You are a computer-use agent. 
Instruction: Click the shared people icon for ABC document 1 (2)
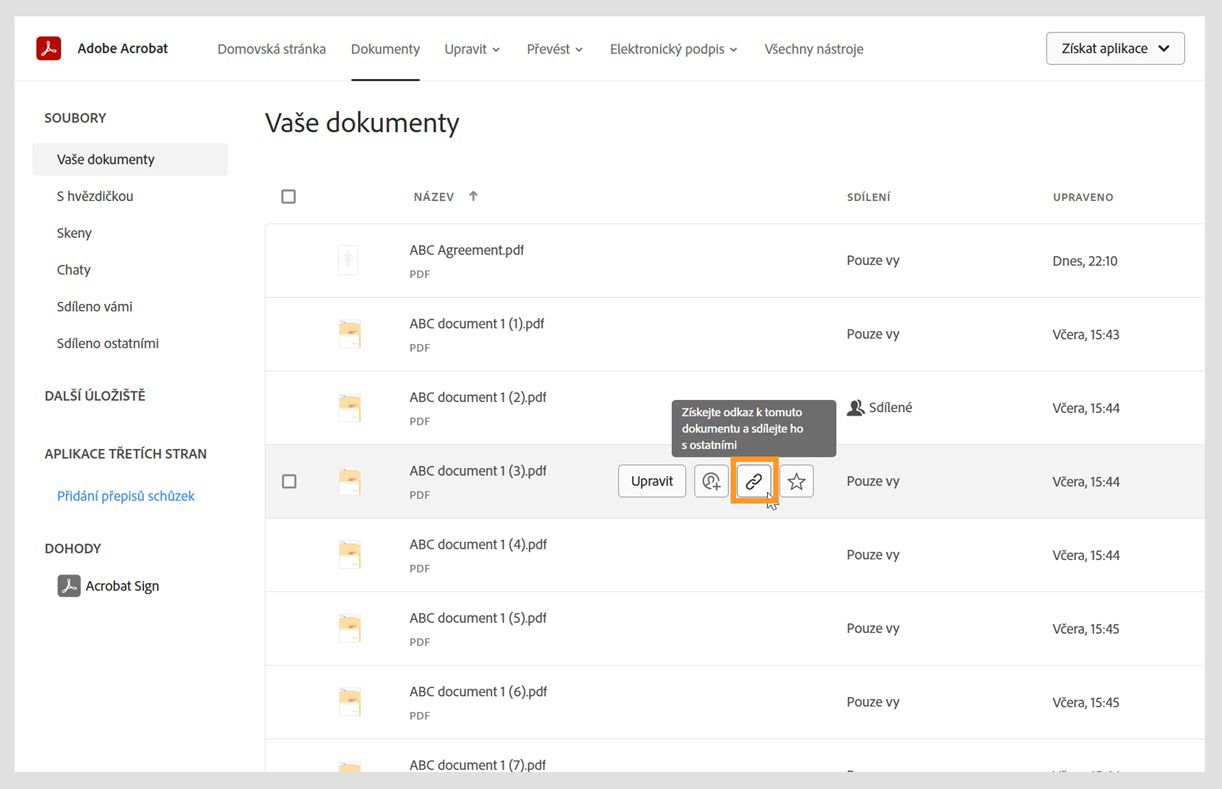click(855, 408)
